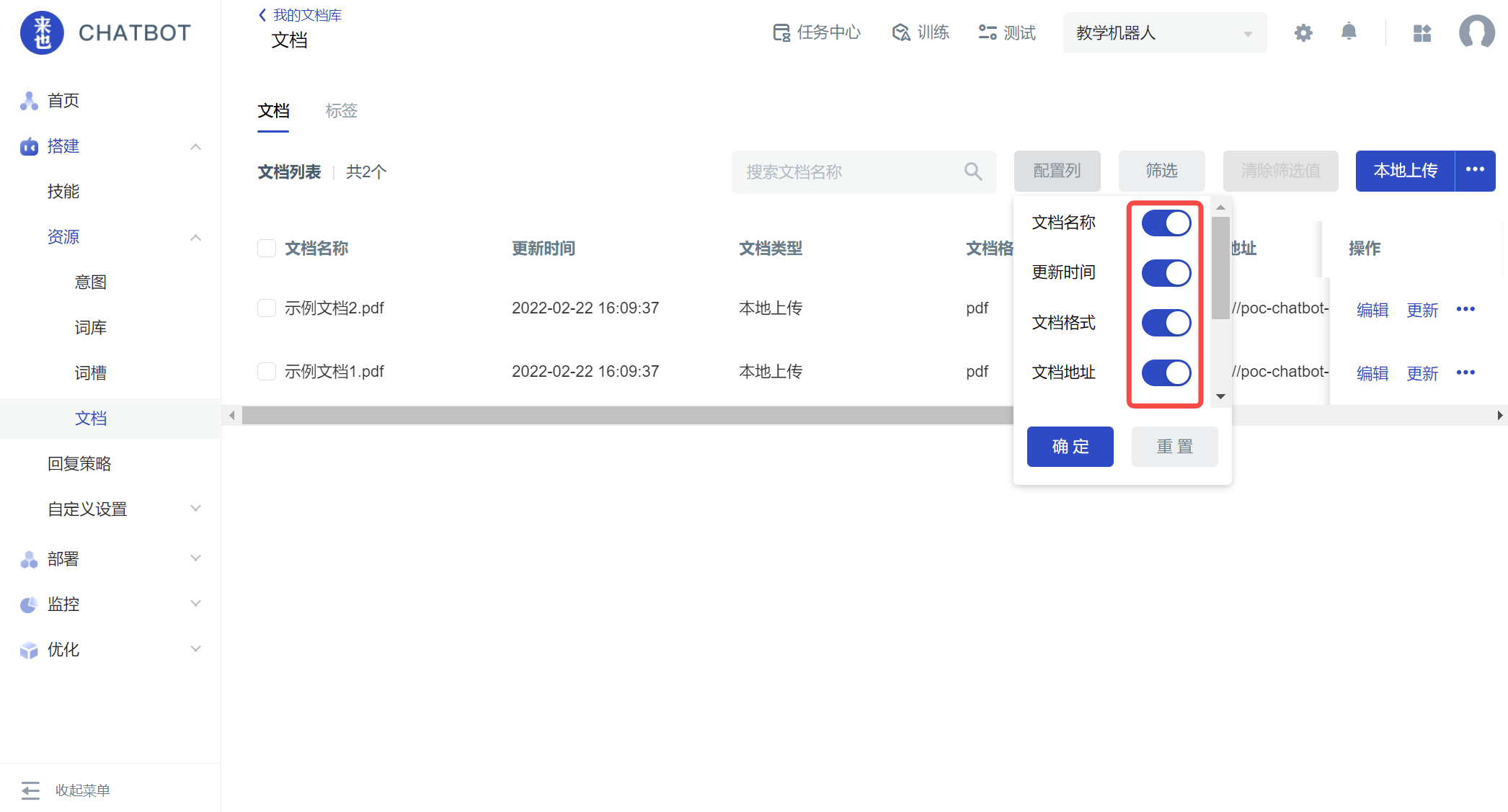Switch to the 标签 tab
1508x812 pixels.
coord(342,111)
